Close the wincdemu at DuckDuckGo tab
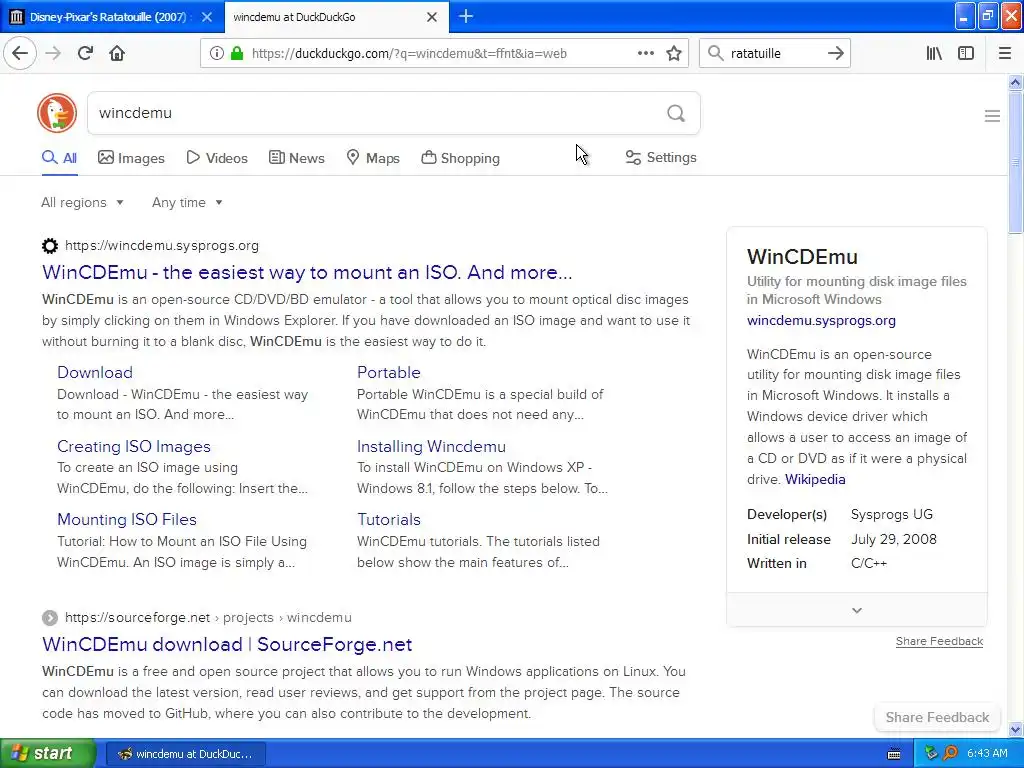Image resolution: width=1024 pixels, height=768 pixels. tap(432, 17)
